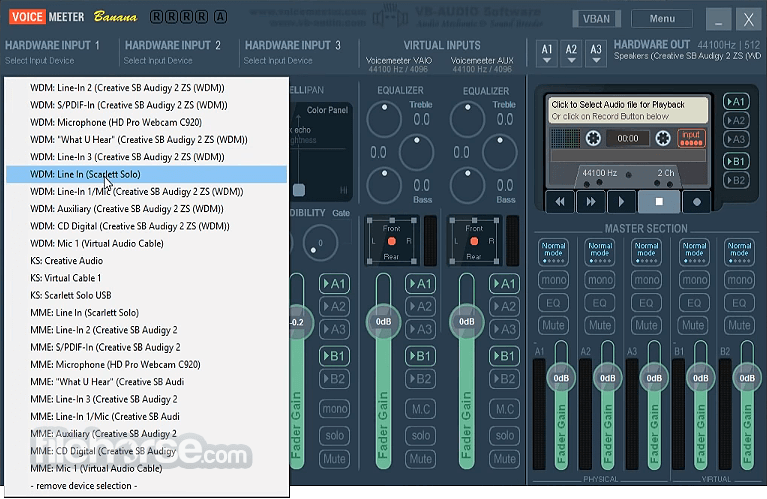Image resolution: width=767 pixels, height=499 pixels.
Task: Click A1 bus Normal mode button
Action: (554, 252)
